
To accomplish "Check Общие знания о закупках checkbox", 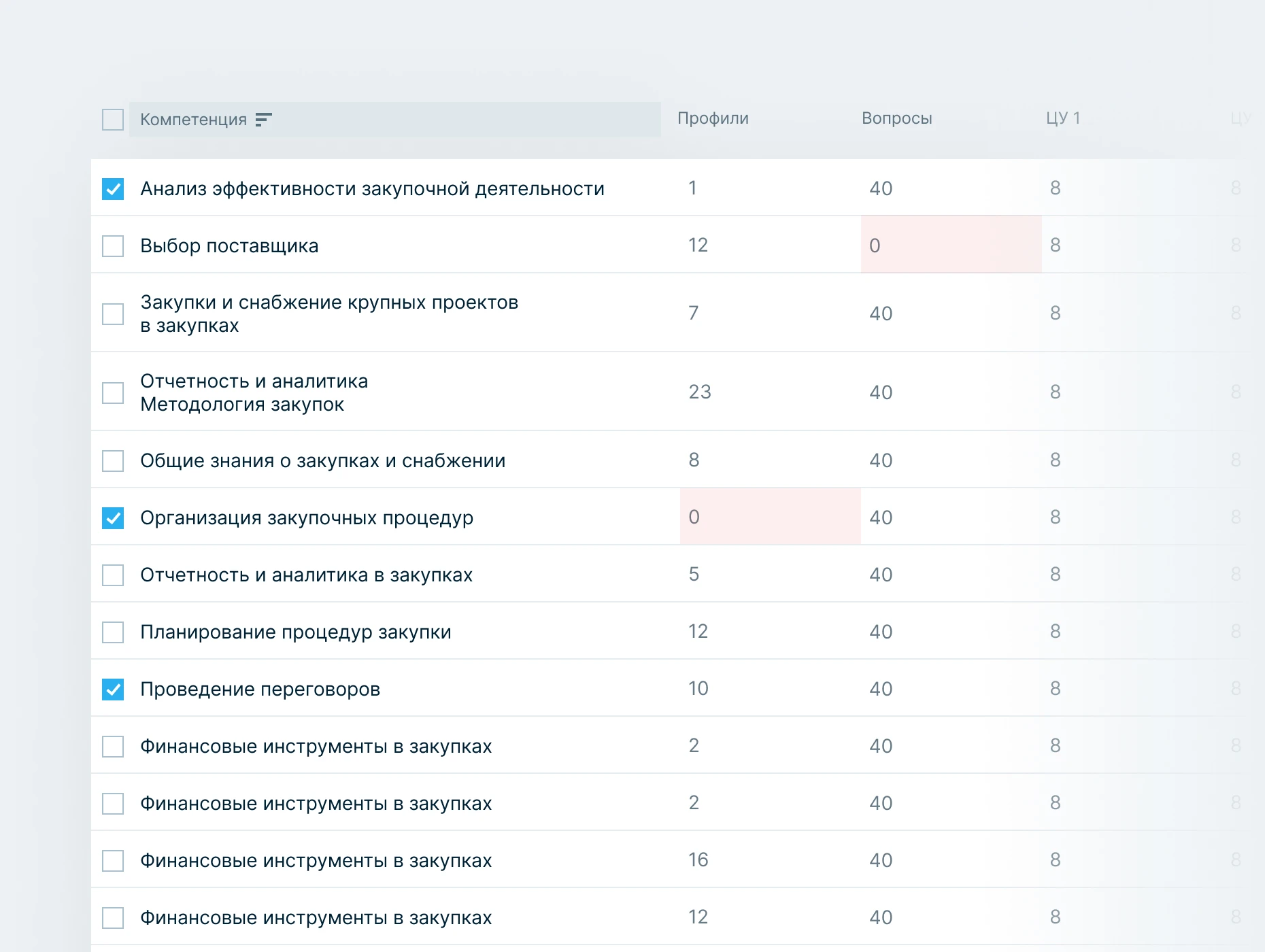I will point(113,461).
